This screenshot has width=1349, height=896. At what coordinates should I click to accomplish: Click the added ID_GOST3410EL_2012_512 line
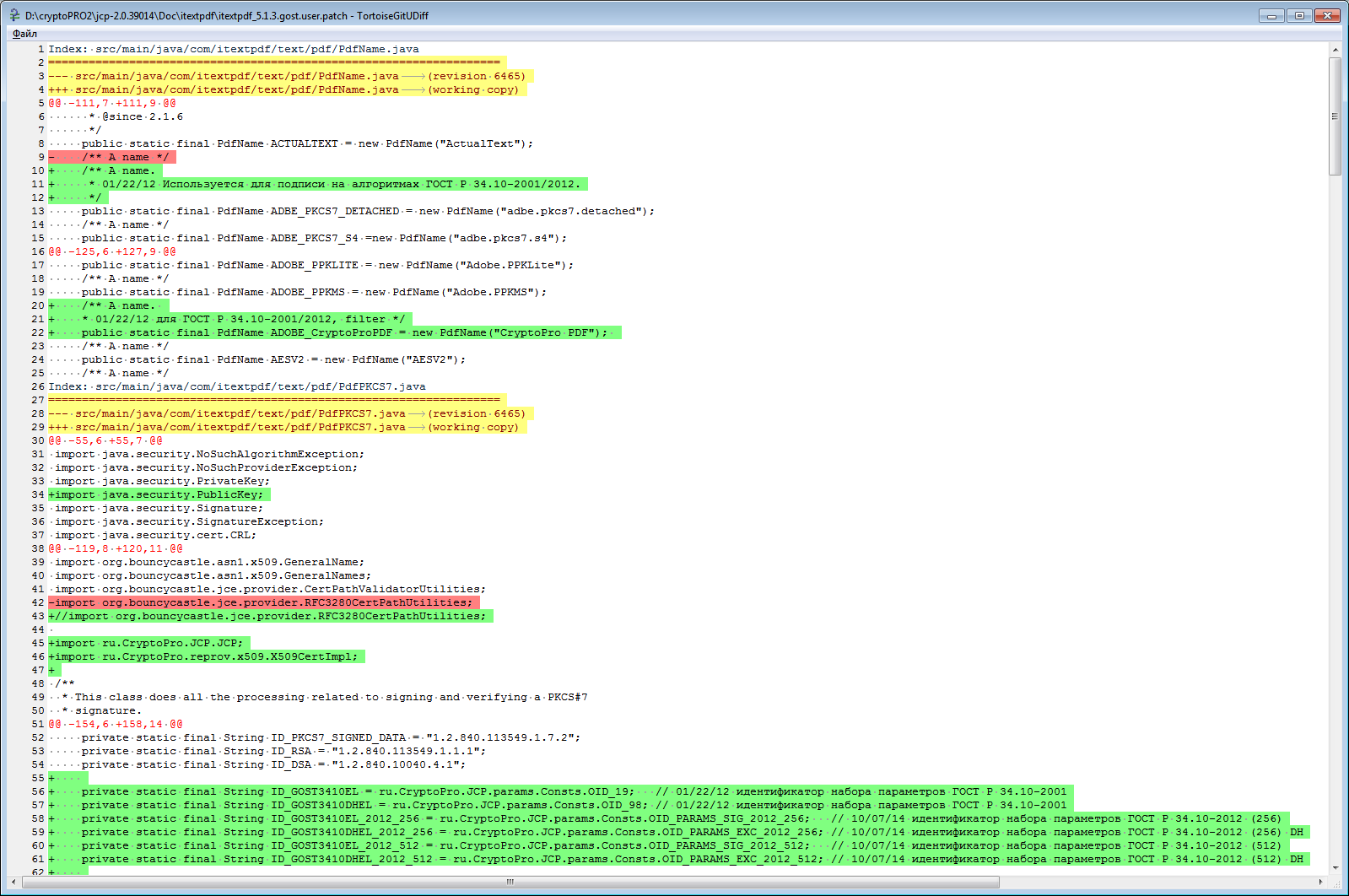point(669,845)
